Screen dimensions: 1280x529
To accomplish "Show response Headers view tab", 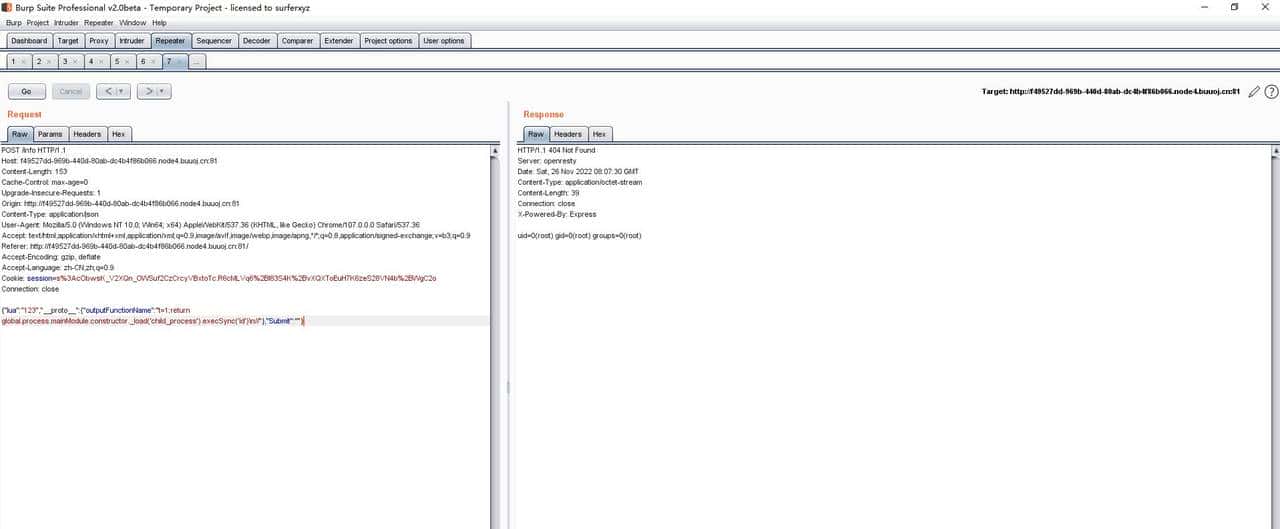I will point(568,134).
